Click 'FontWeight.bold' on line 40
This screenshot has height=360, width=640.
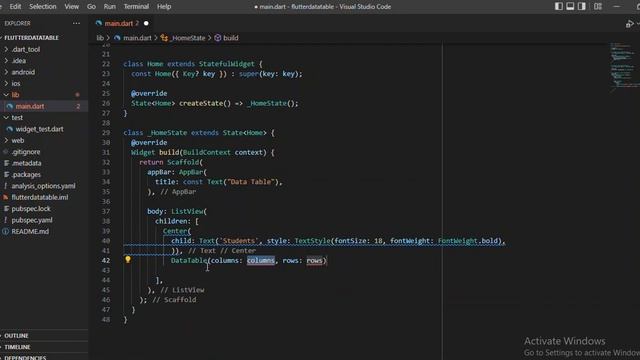point(468,241)
